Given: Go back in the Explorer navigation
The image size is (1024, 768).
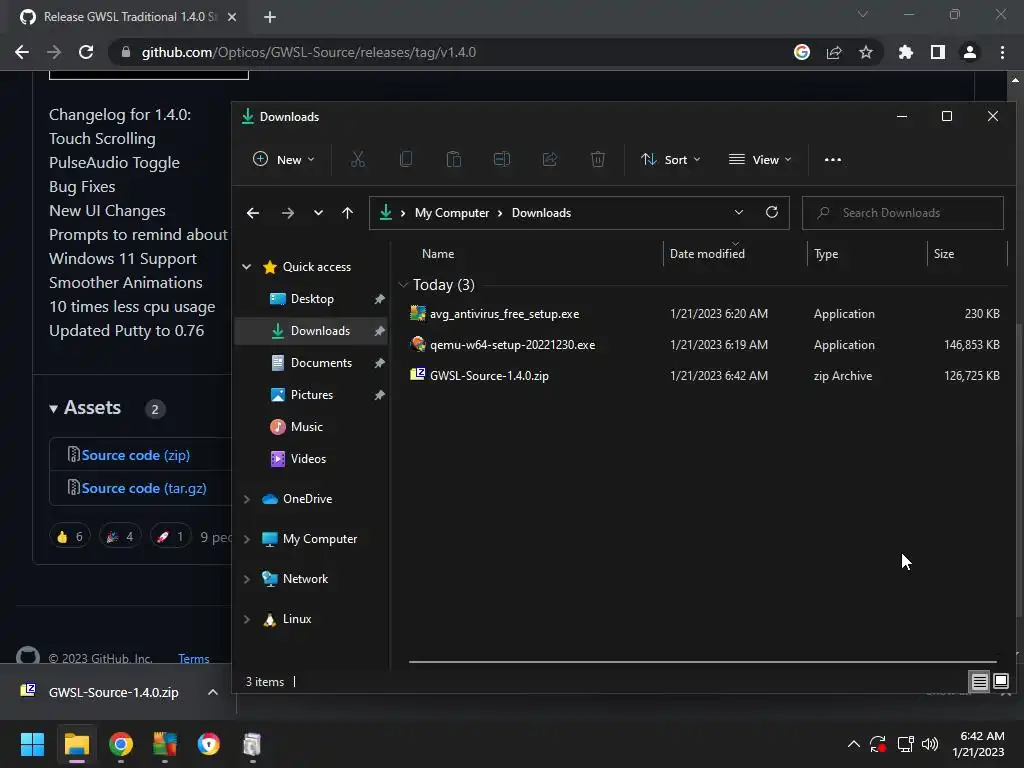Looking at the screenshot, I should (x=253, y=213).
